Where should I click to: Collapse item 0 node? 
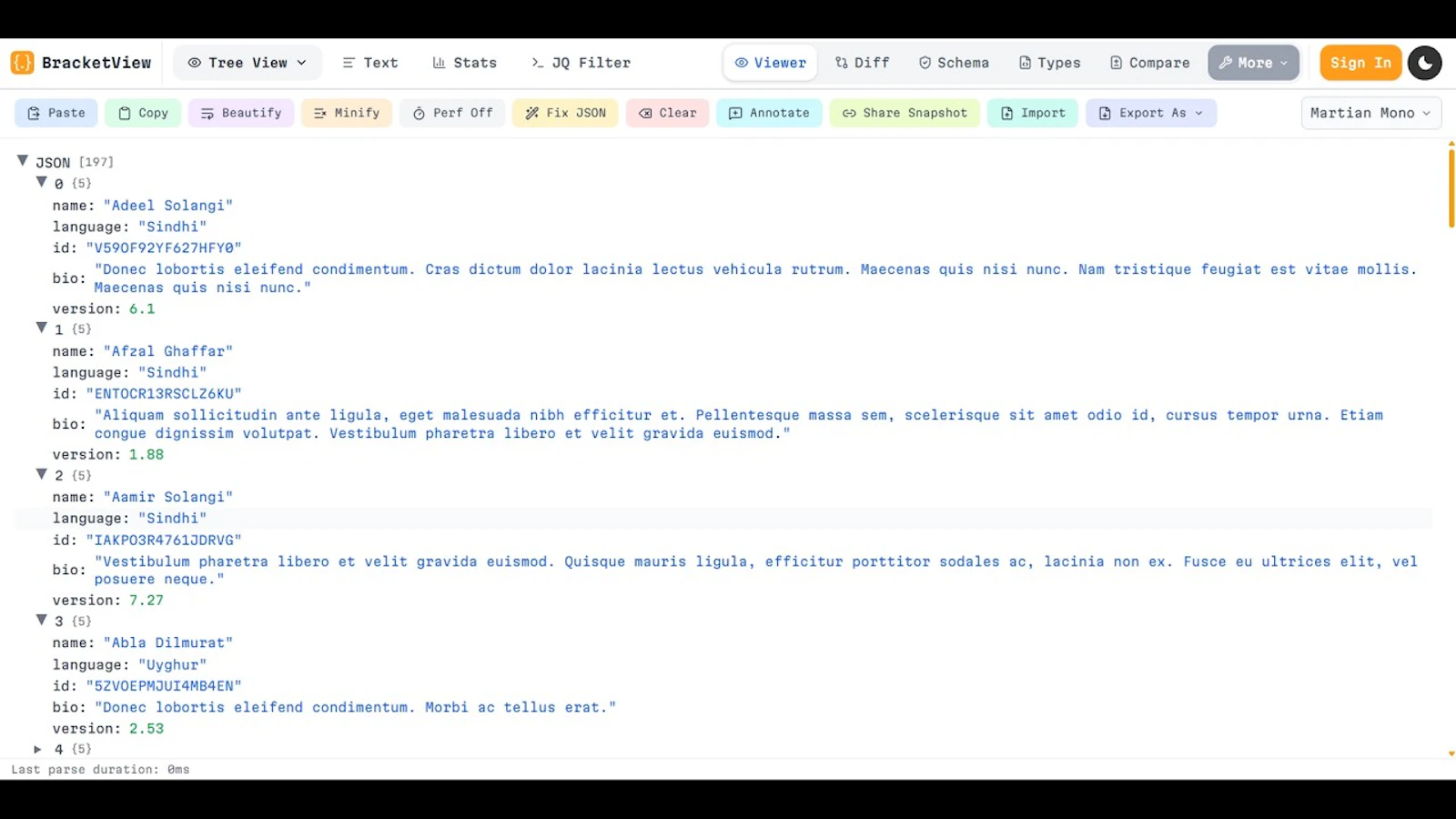41,182
